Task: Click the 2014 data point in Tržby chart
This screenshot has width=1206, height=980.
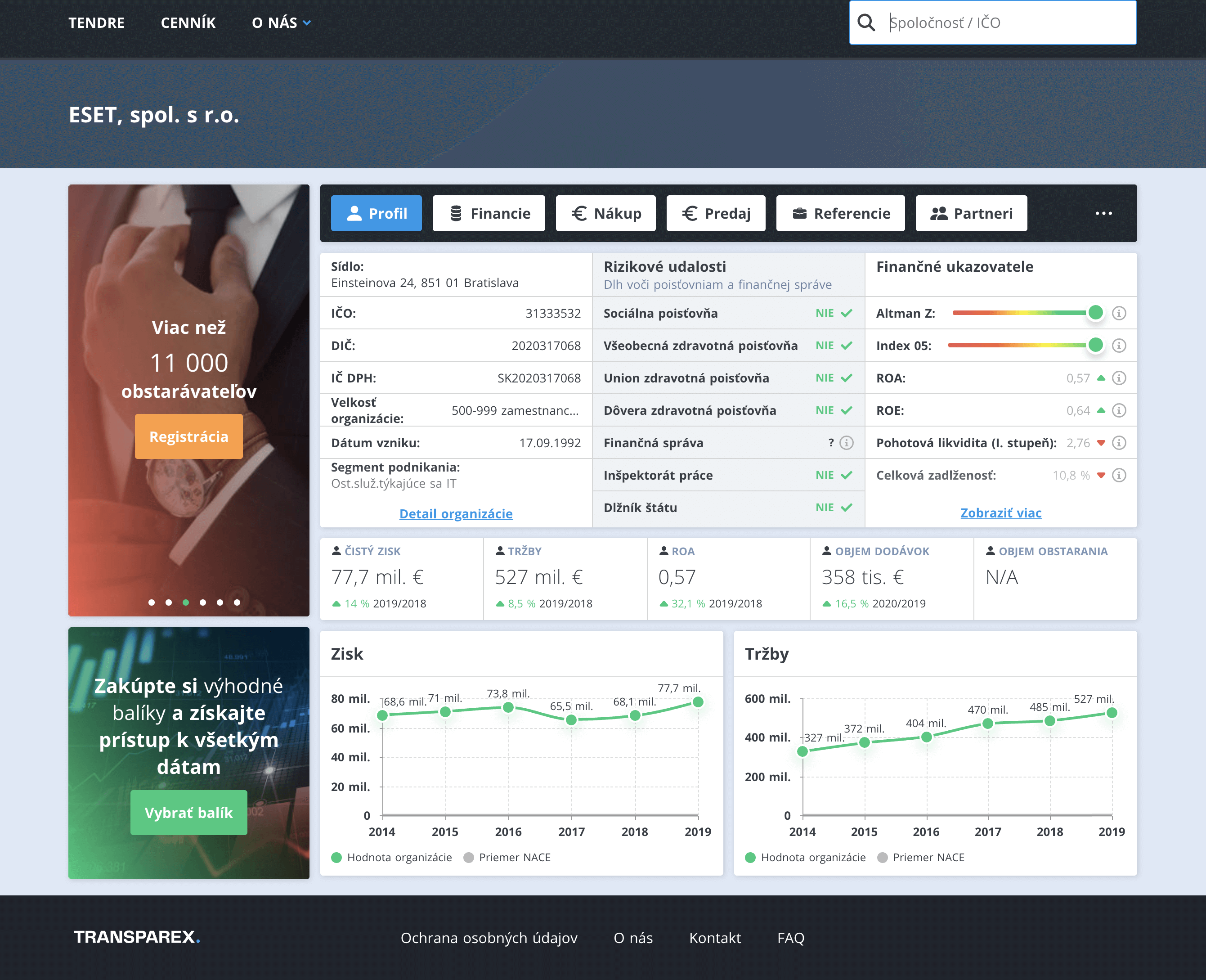Action: point(803,751)
